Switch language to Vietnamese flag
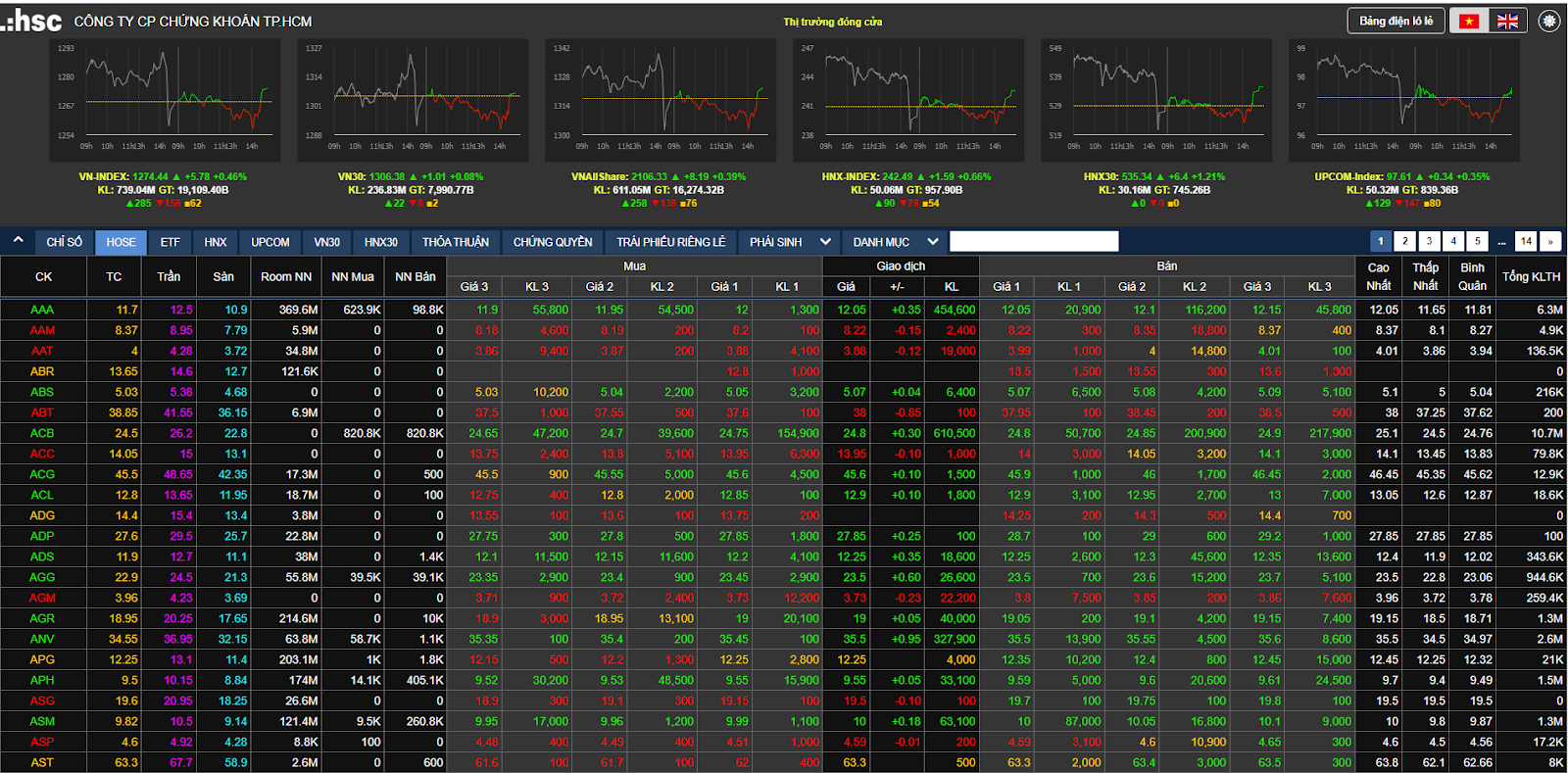The width and height of the screenshot is (1568, 773). click(1468, 21)
